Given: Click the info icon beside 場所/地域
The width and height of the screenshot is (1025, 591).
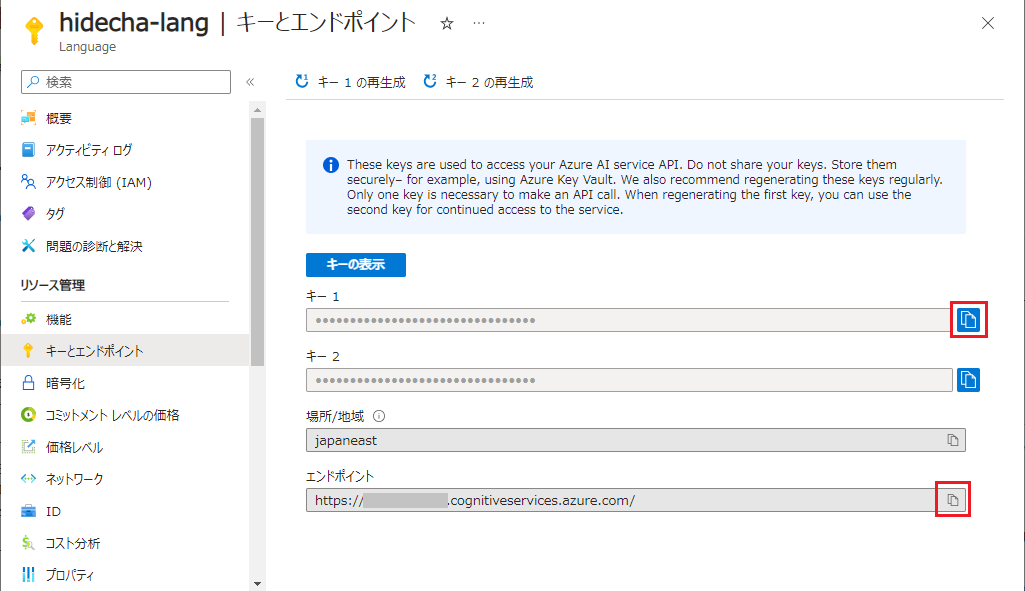Looking at the screenshot, I should pyautogui.click(x=378, y=416).
